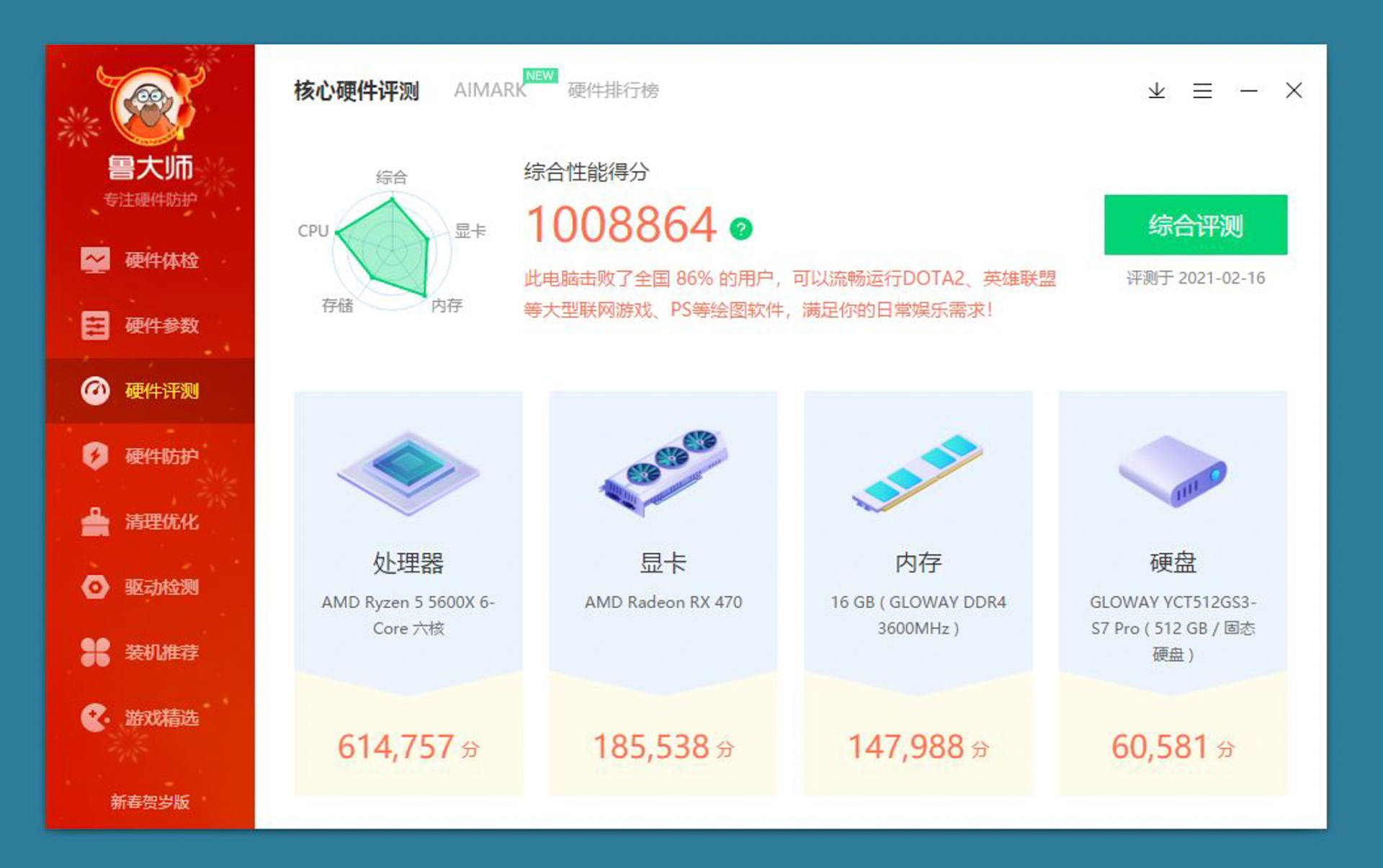Click 综合性能得分 heading

586,172
